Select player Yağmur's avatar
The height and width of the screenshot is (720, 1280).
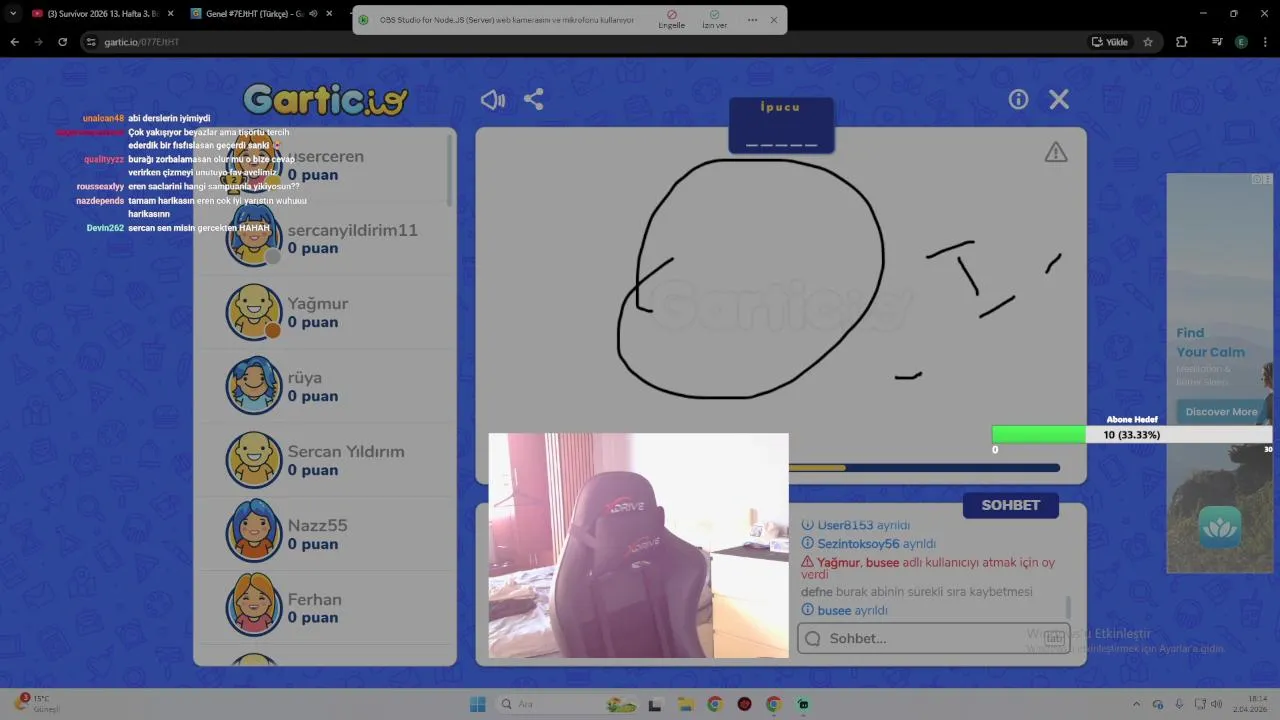coord(253,312)
